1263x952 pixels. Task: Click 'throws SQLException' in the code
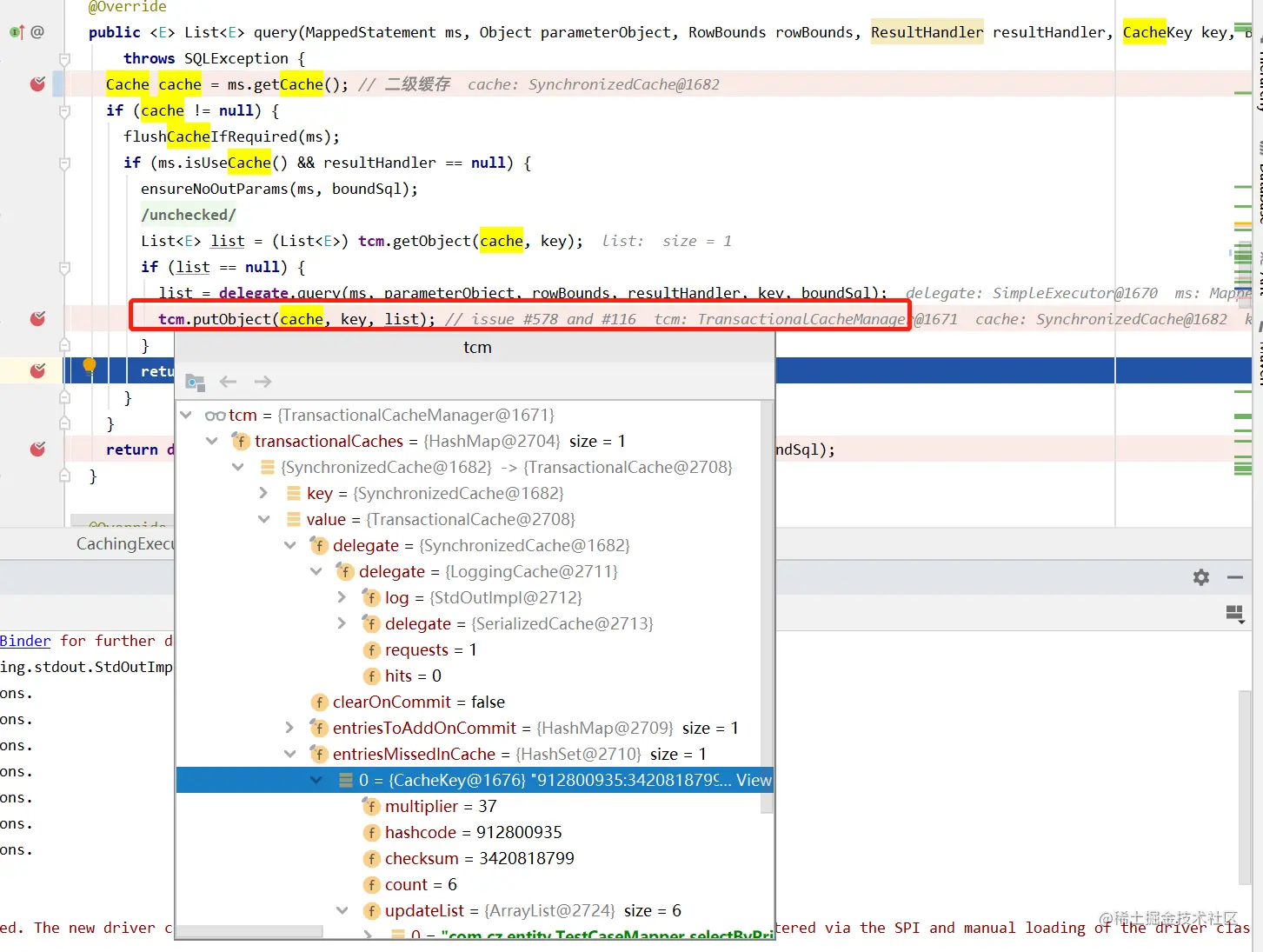point(206,58)
